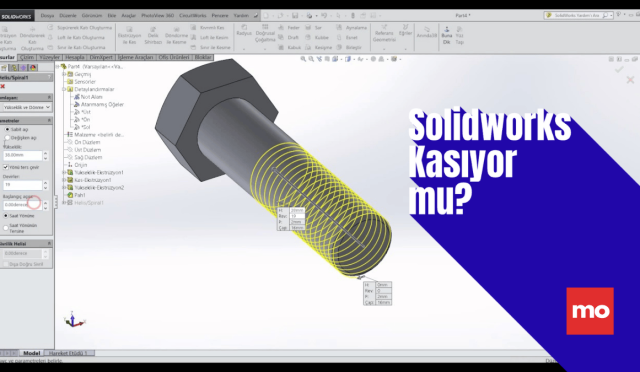Click the New document icon

pyautogui.click(x=266, y=16)
